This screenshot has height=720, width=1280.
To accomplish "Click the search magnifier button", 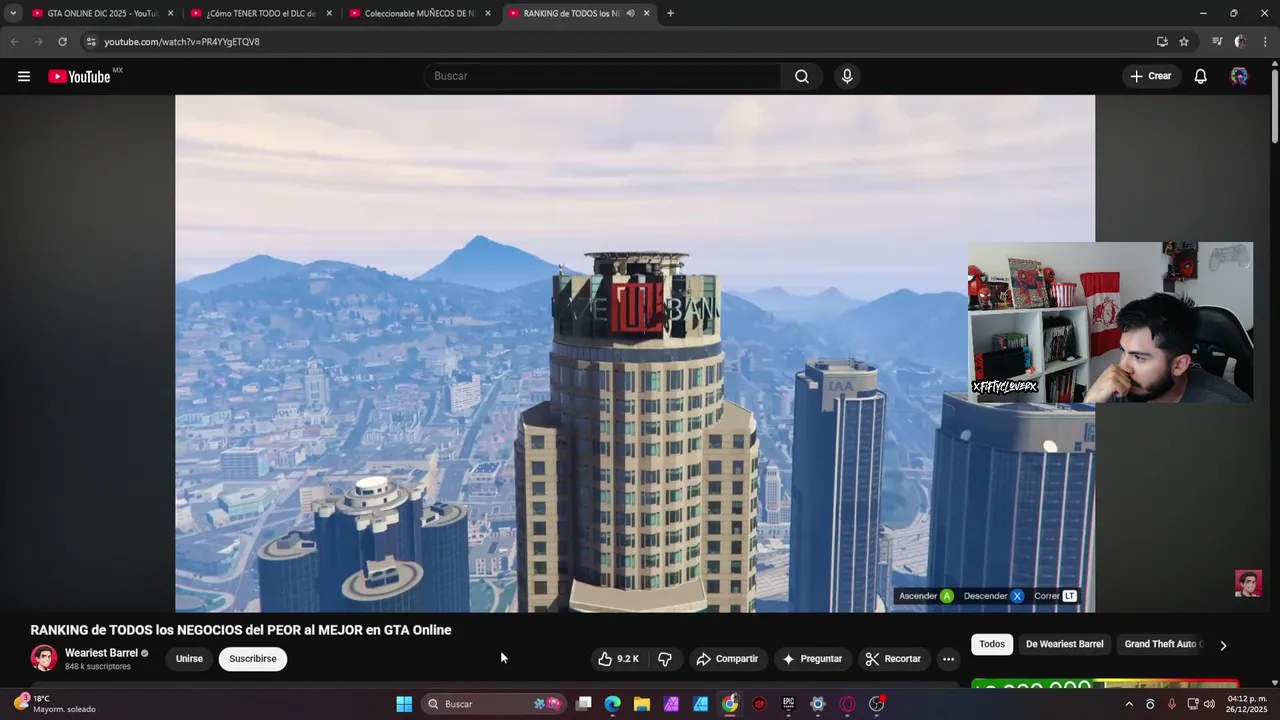I will click(x=802, y=76).
